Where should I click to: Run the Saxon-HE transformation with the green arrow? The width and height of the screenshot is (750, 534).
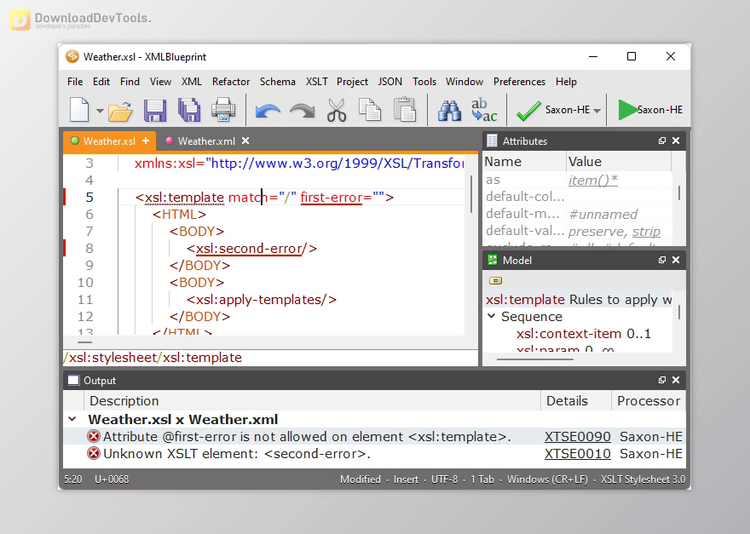coord(627,110)
